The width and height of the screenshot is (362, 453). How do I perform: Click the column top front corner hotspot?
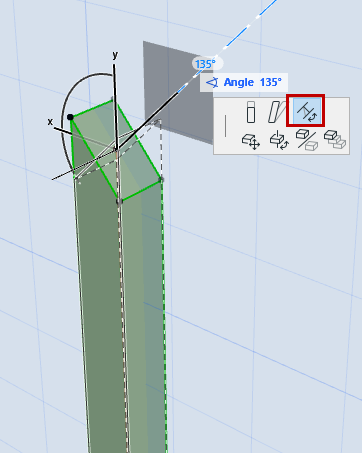[119, 201]
